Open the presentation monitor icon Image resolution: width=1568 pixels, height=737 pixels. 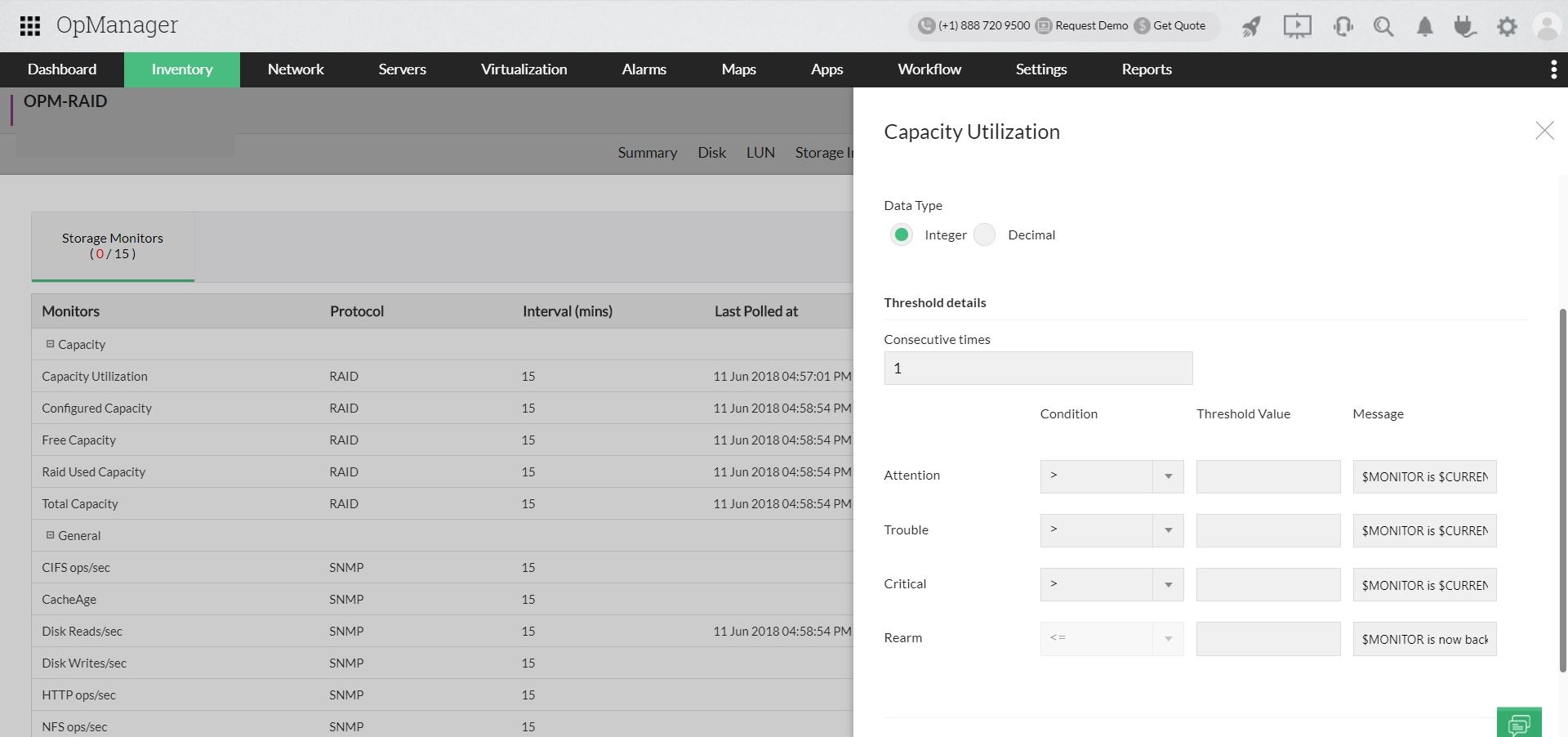(x=1296, y=26)
